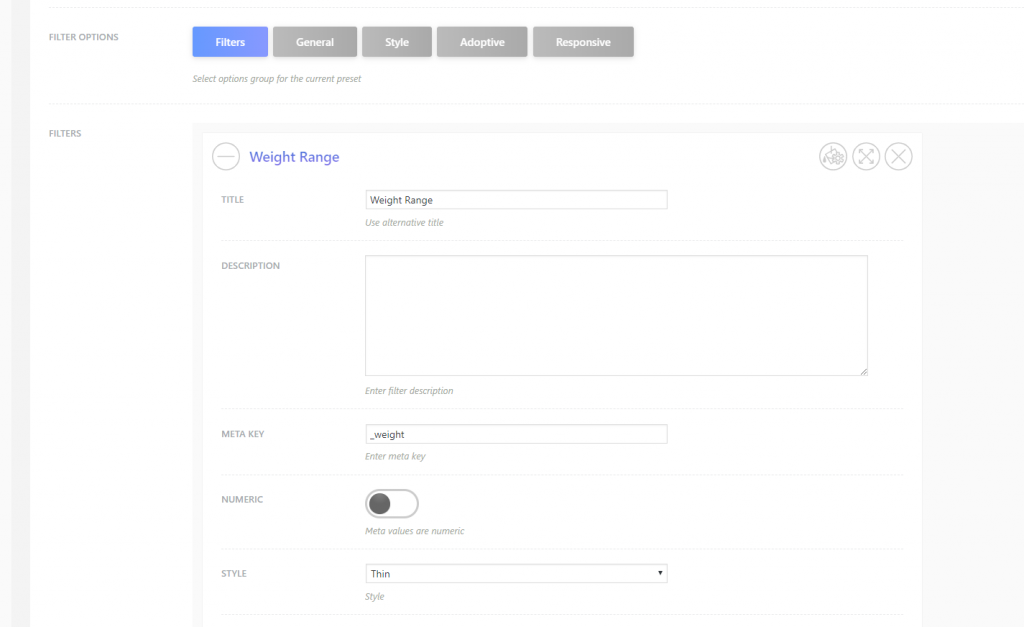This screenshot has height=627, width=1024.
Task: Click the 'Meta values are numeric' hint text
Action: click(415, 531)
